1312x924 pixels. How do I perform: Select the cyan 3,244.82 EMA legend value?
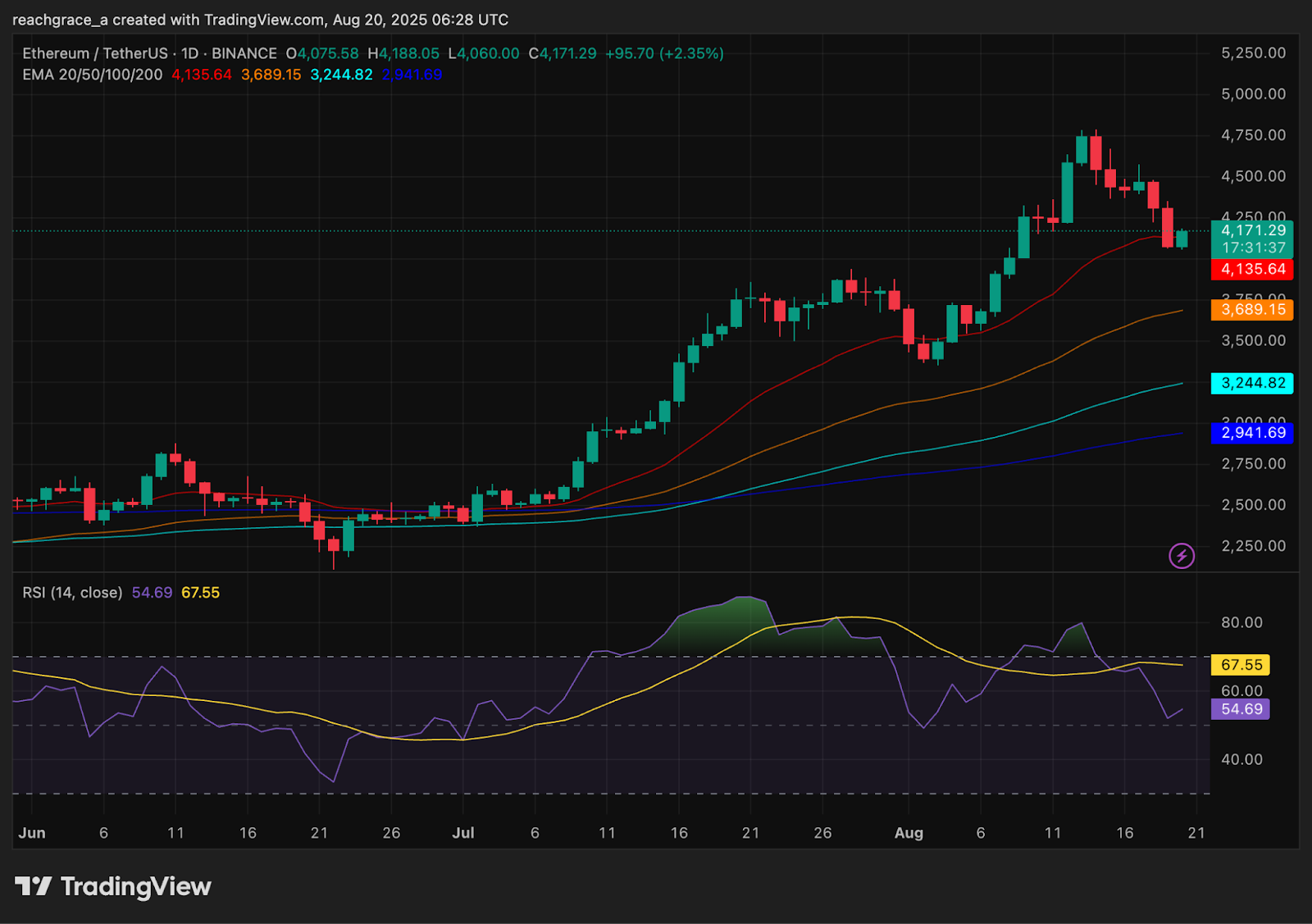341,75
